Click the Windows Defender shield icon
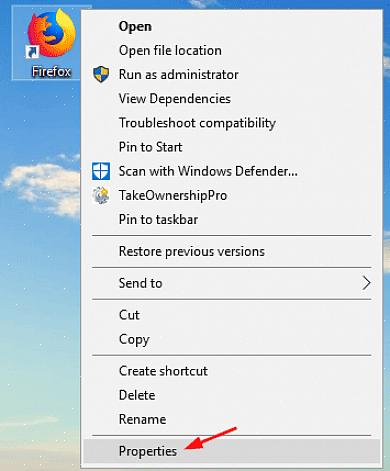 101,171
